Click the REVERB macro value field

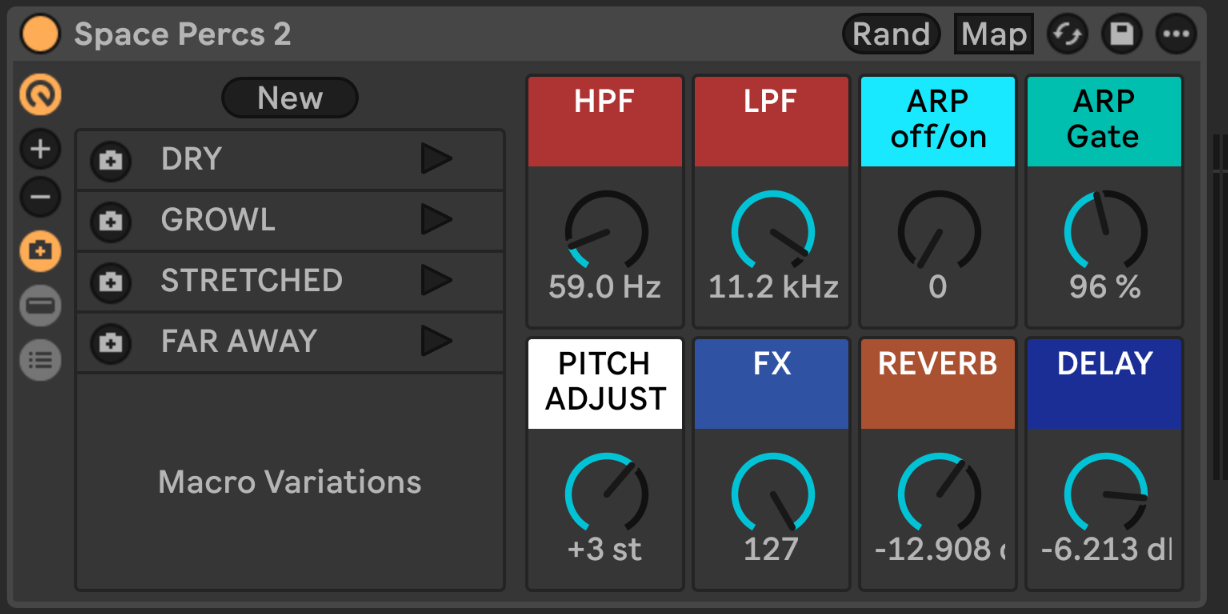(x=938, y=549)
